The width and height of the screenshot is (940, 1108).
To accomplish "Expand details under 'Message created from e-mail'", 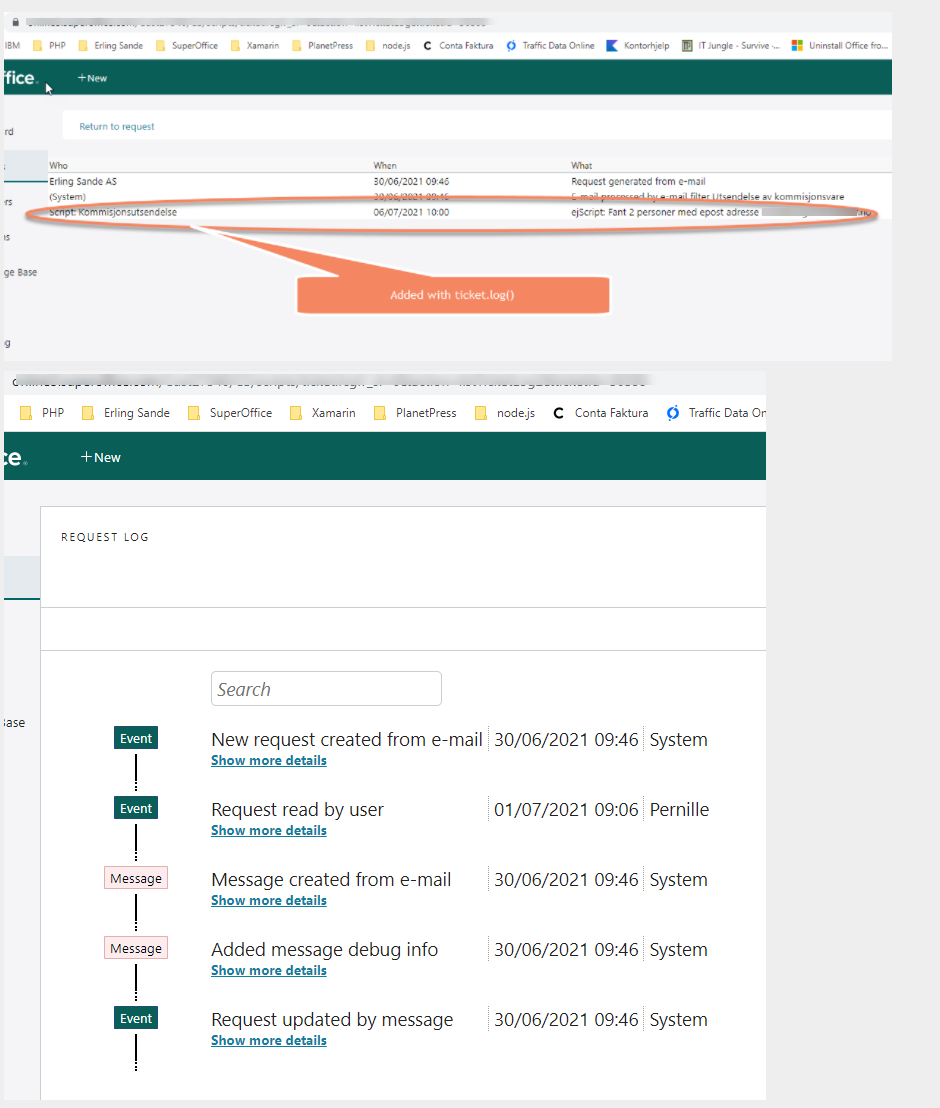I will [x=268, y=901].
